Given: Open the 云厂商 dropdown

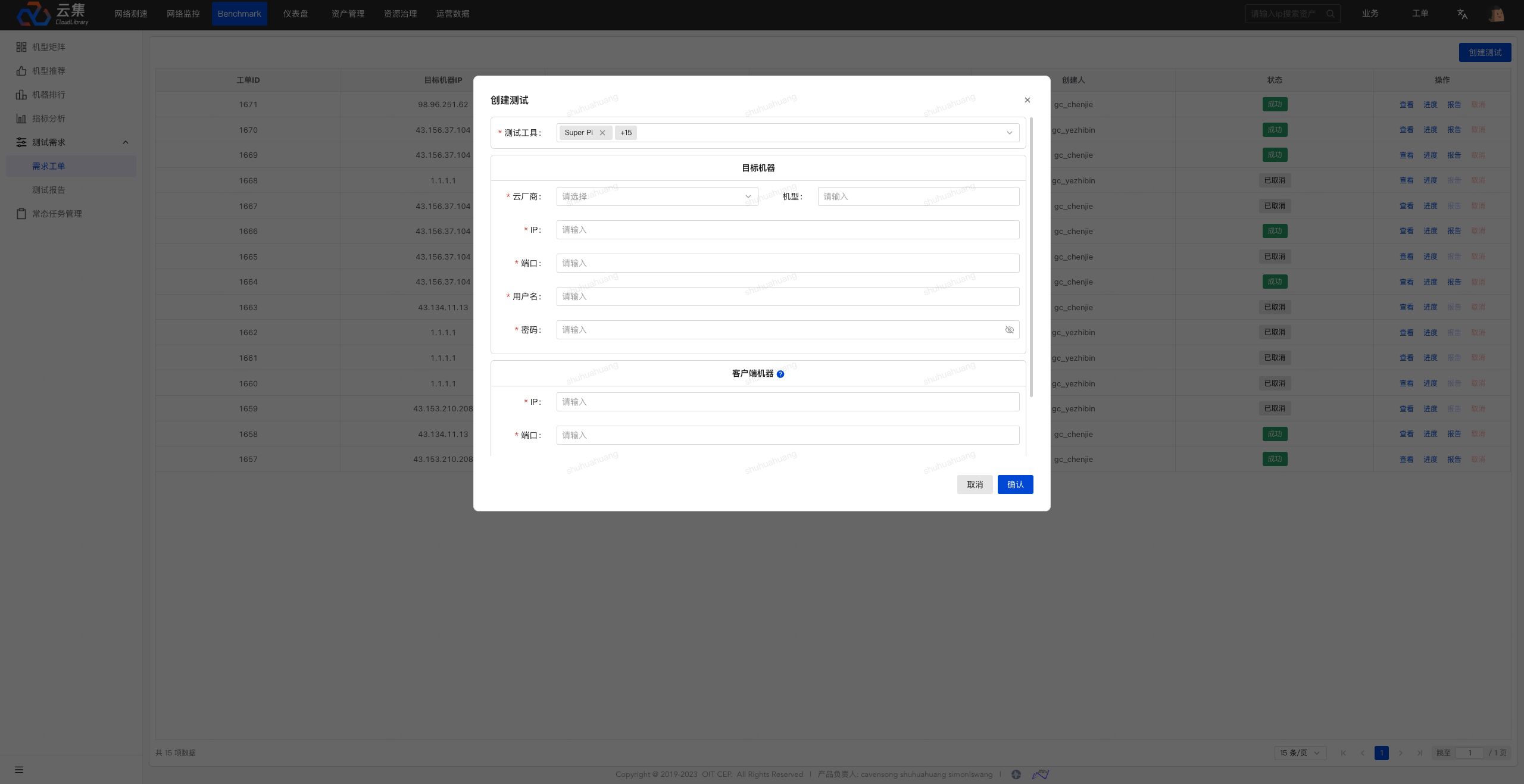Looking at the screenshot, I should (657, 196).
